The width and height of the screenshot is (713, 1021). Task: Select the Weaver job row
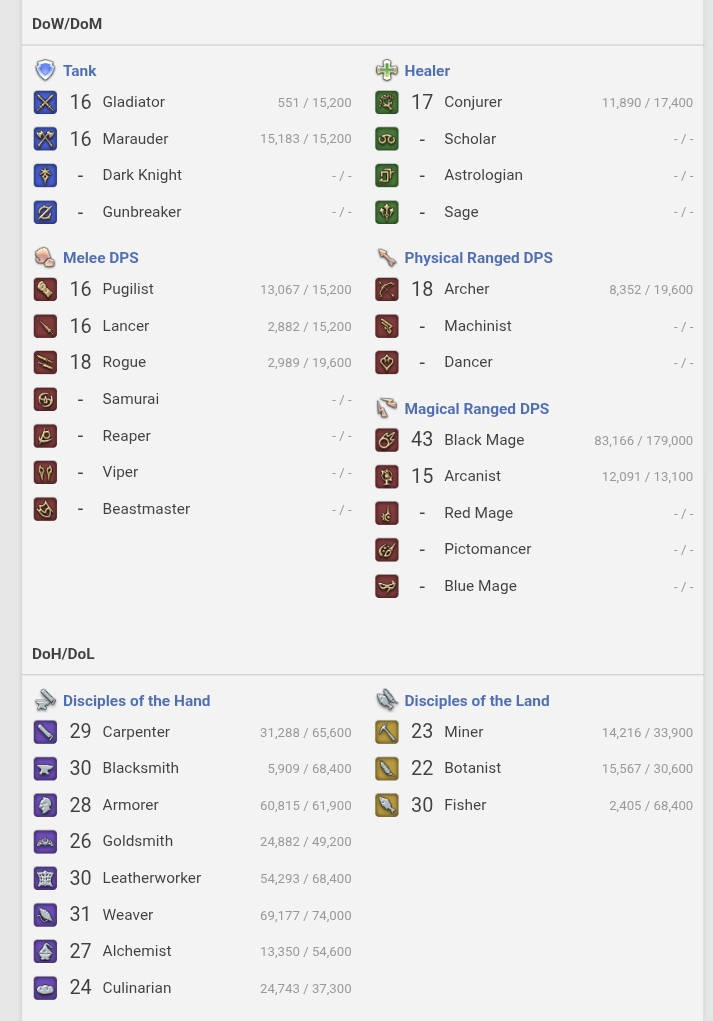[x=193, y=915]
